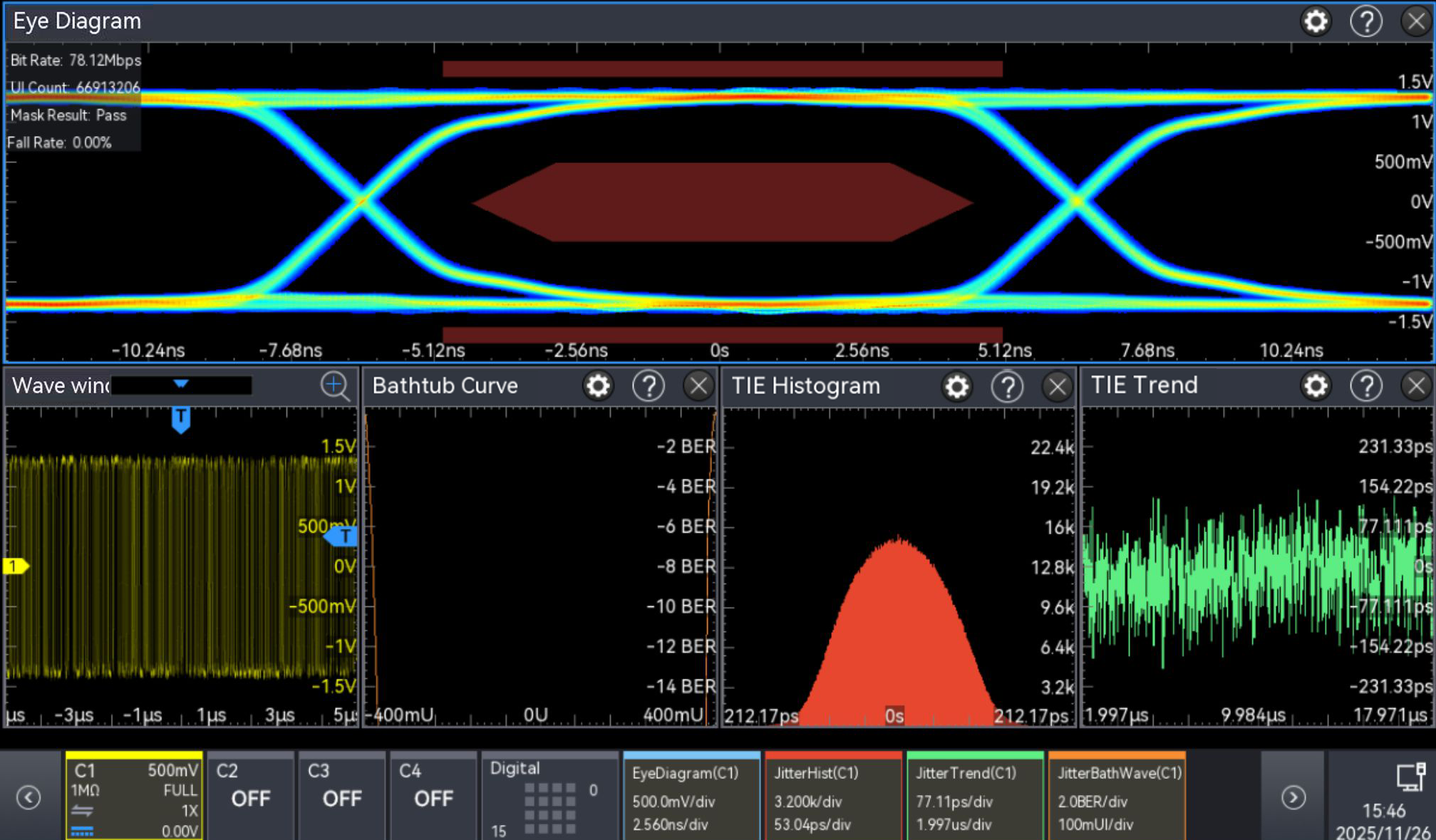Click the 22.4k histogram axis label
This screenshot has height=840, width=1436.
coord(1052,447)
